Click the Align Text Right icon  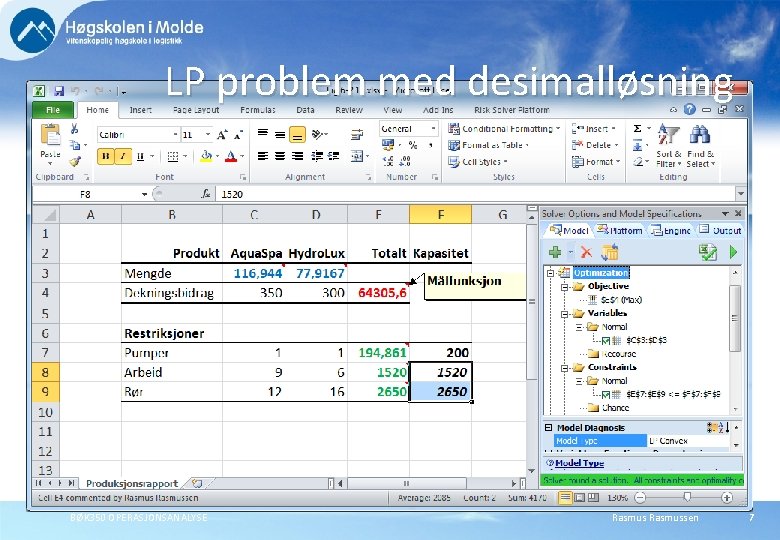pos(297,156)
